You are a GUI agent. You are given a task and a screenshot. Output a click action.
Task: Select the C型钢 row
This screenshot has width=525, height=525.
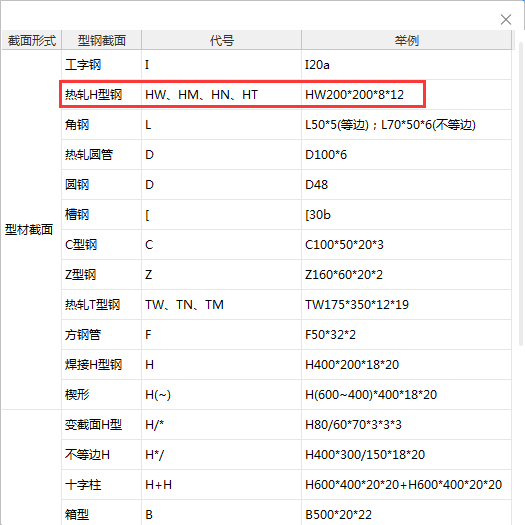coord(286,245)
